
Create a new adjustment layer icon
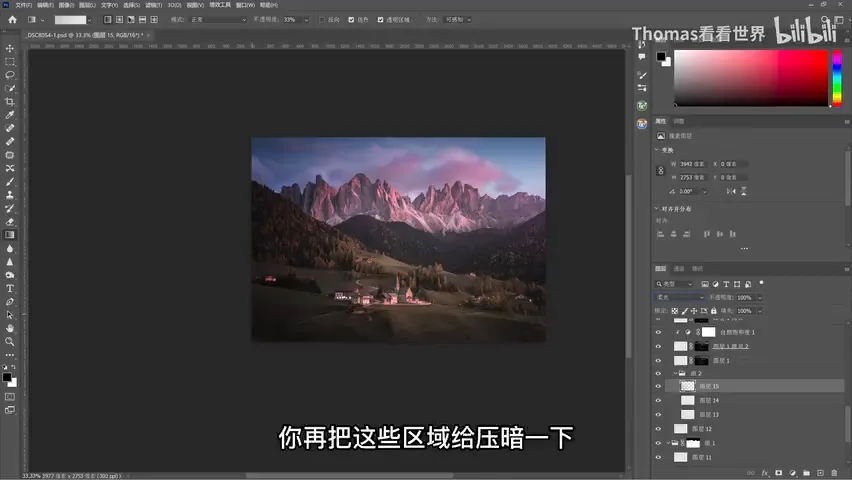coord(793,473)
